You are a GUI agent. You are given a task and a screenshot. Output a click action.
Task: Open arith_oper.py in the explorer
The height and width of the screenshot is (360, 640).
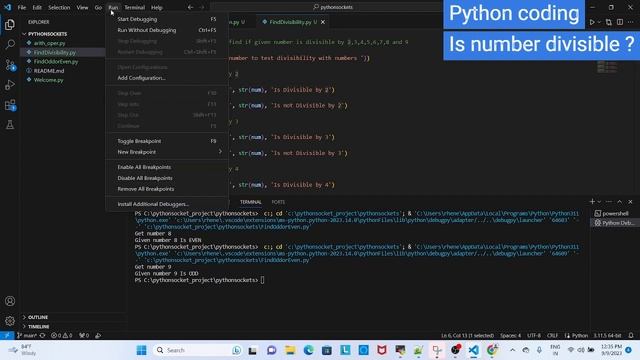49,43
